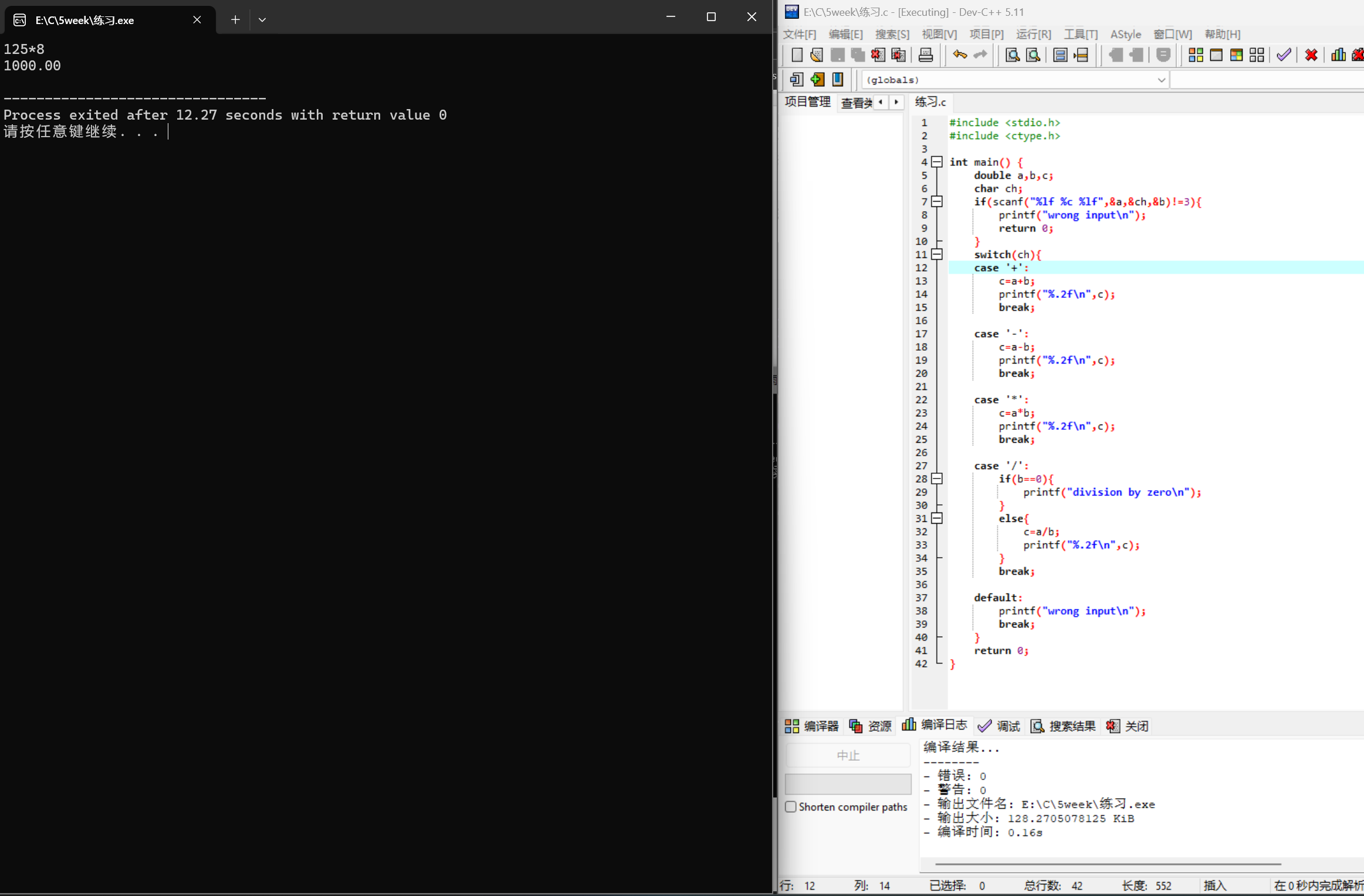Click the Undo arrow icon
The width and height of the screenshot is (1364, 896).
click(x=960, y=55)
